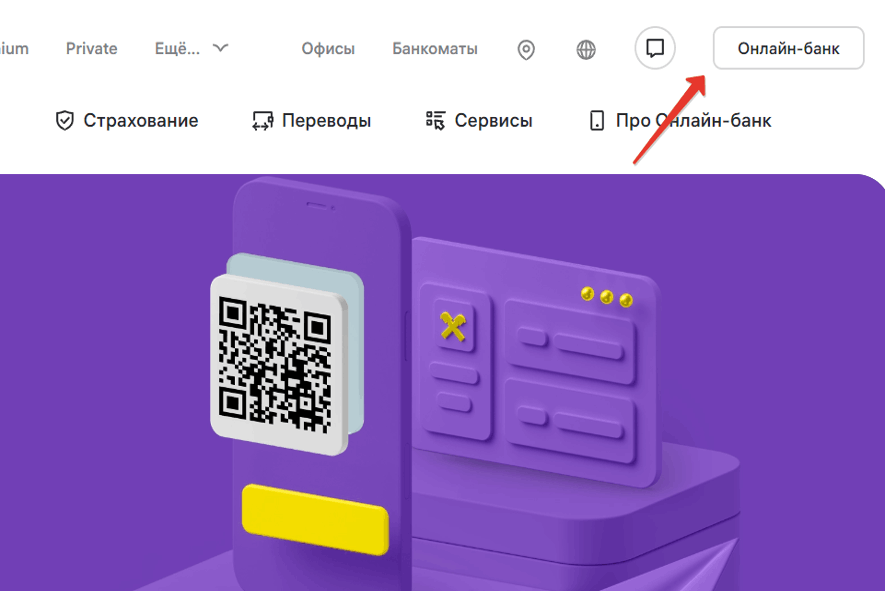The image size is (885, 591).
Task: Click the location pin icon
Action: coord(526,49)
